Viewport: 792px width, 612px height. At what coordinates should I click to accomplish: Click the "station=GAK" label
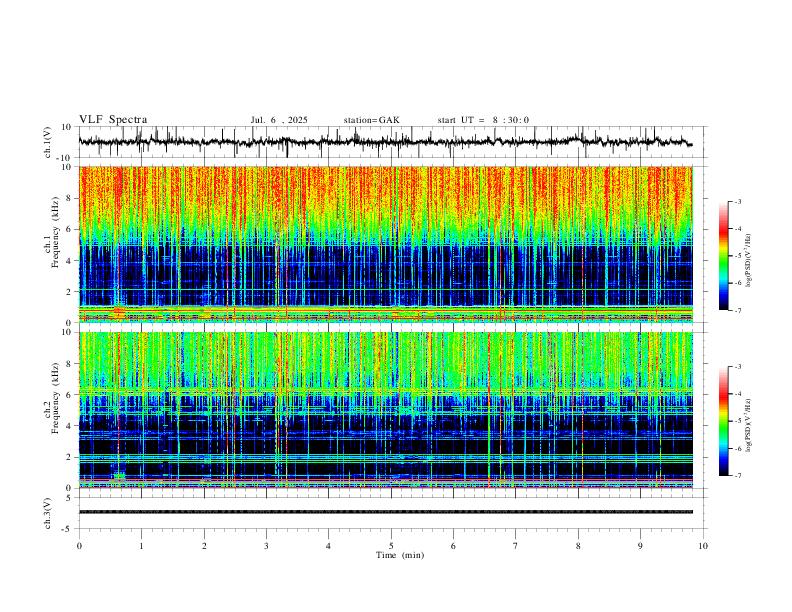coord(371,120)
